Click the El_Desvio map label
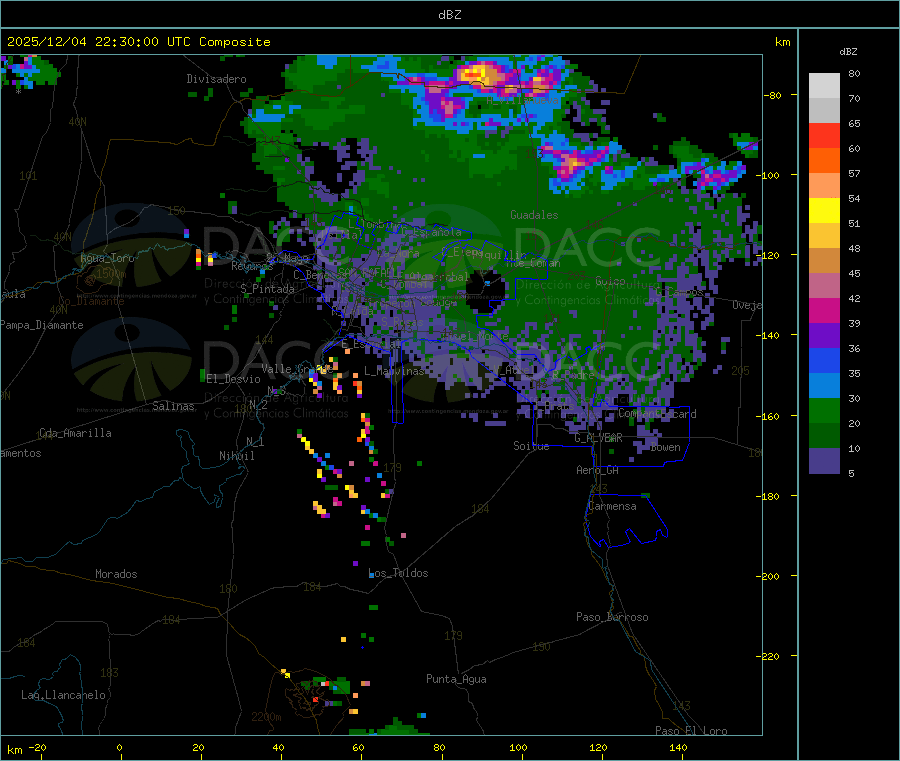This screenshot has height=761, width=900. (x=234, y=379)
